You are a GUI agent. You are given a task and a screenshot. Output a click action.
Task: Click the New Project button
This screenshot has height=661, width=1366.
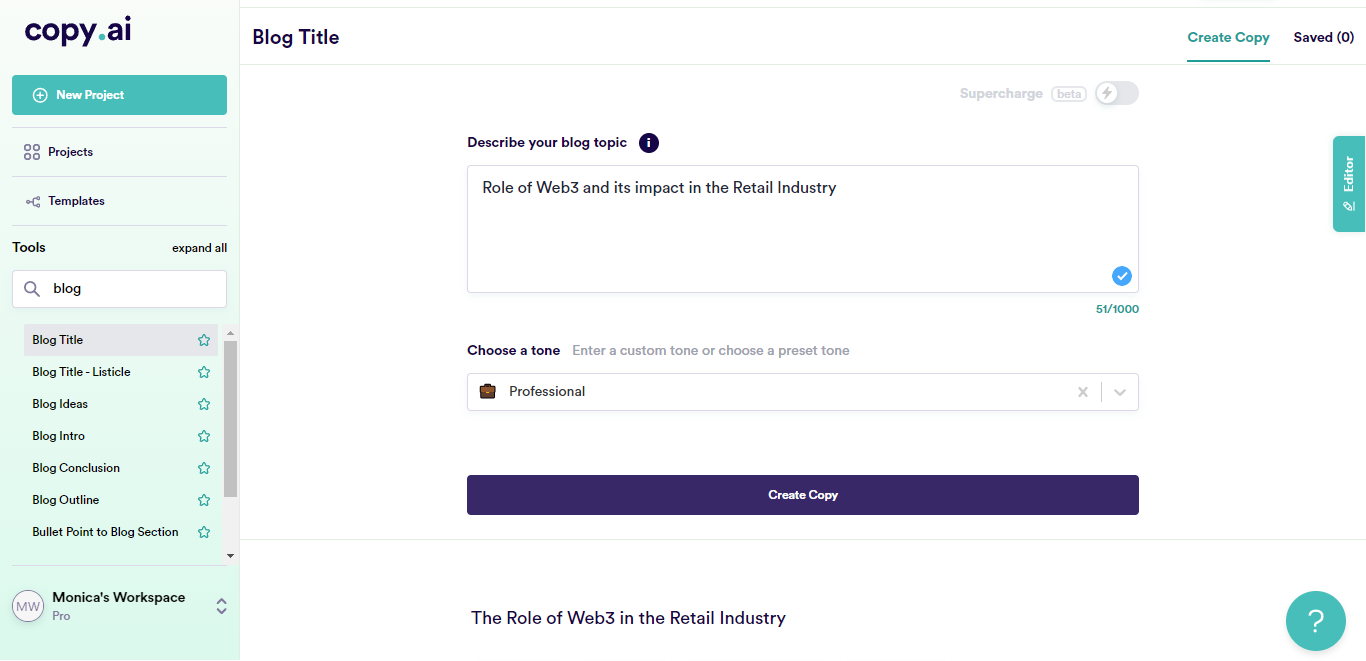click(119, 95)
